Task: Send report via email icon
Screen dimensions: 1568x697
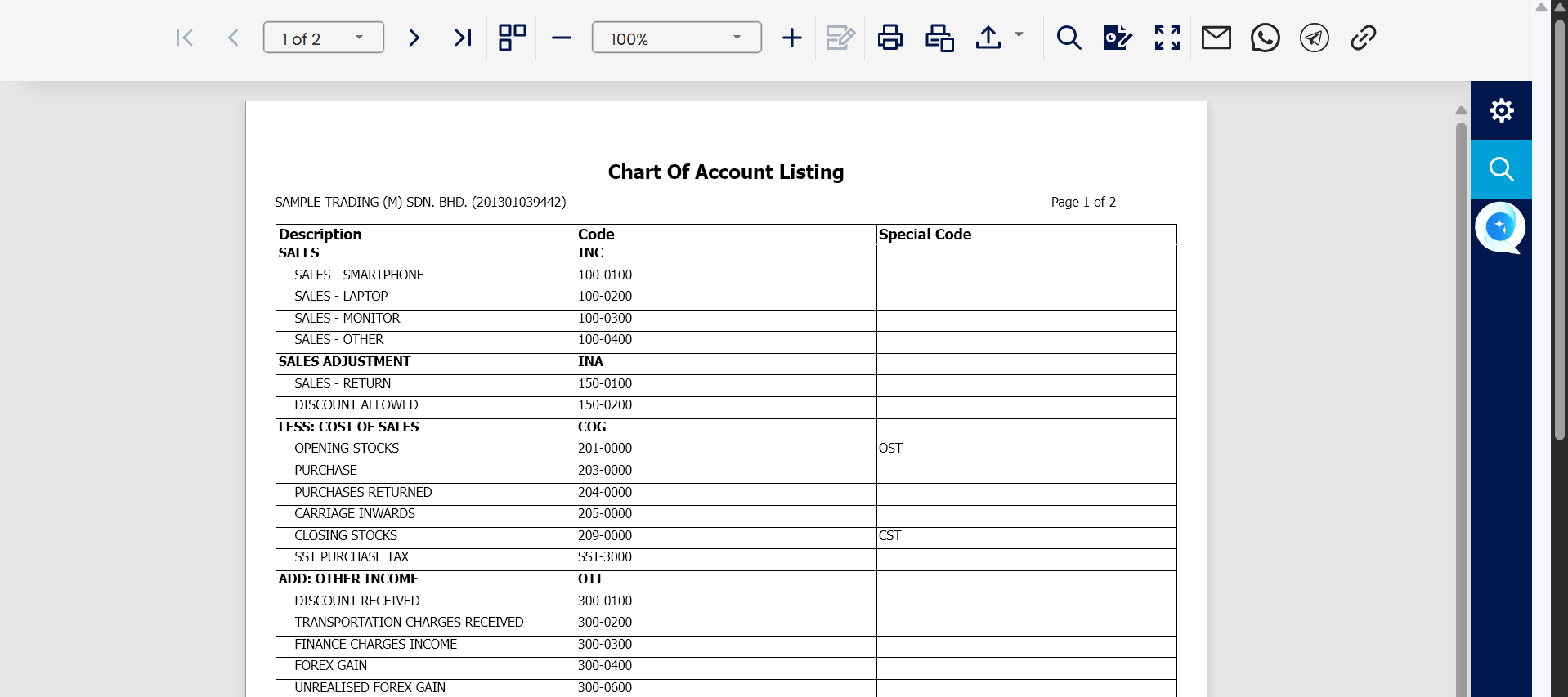Action: point(1216,38)
